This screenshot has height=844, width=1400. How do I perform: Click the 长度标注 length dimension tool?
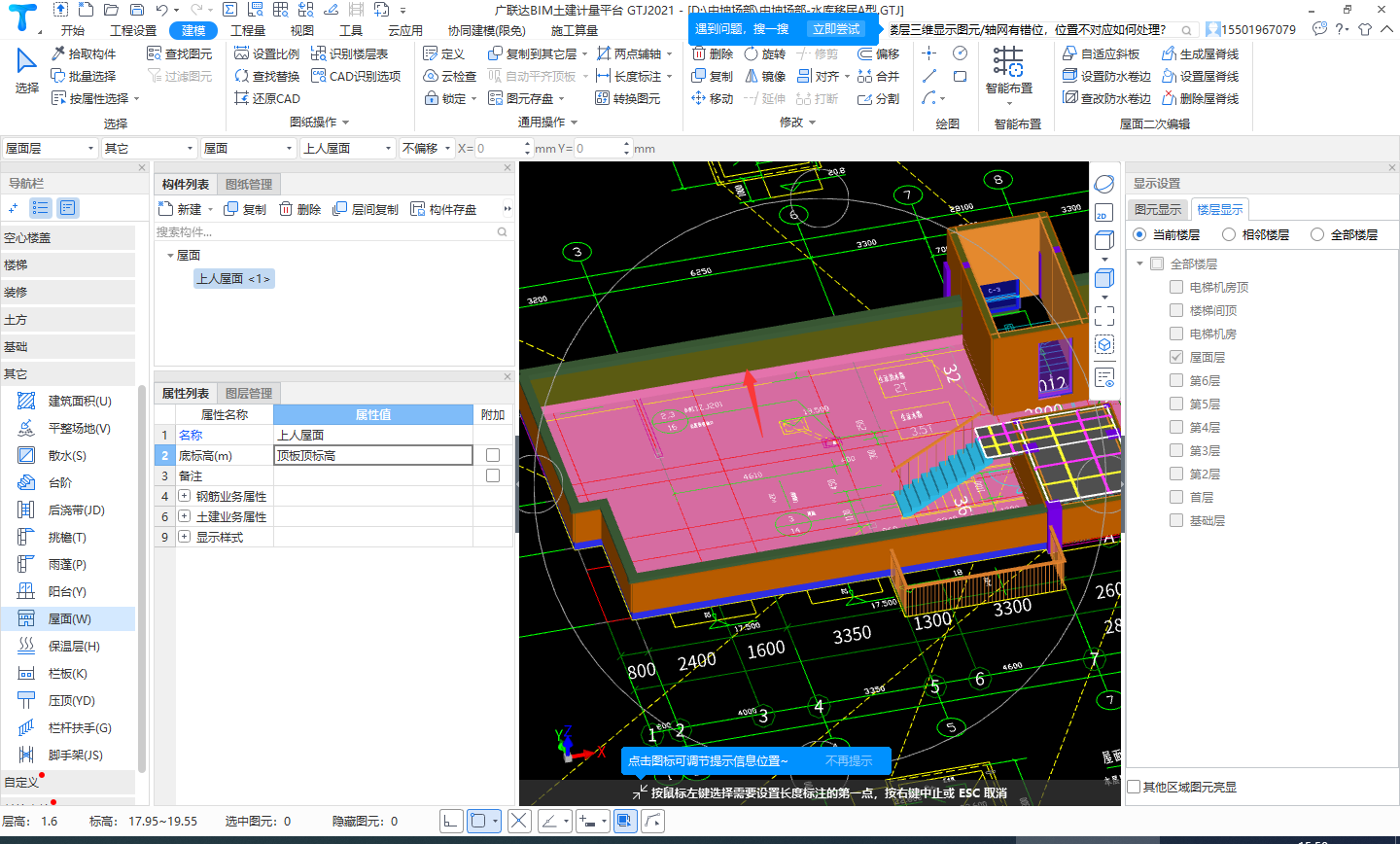click(629, 76)
